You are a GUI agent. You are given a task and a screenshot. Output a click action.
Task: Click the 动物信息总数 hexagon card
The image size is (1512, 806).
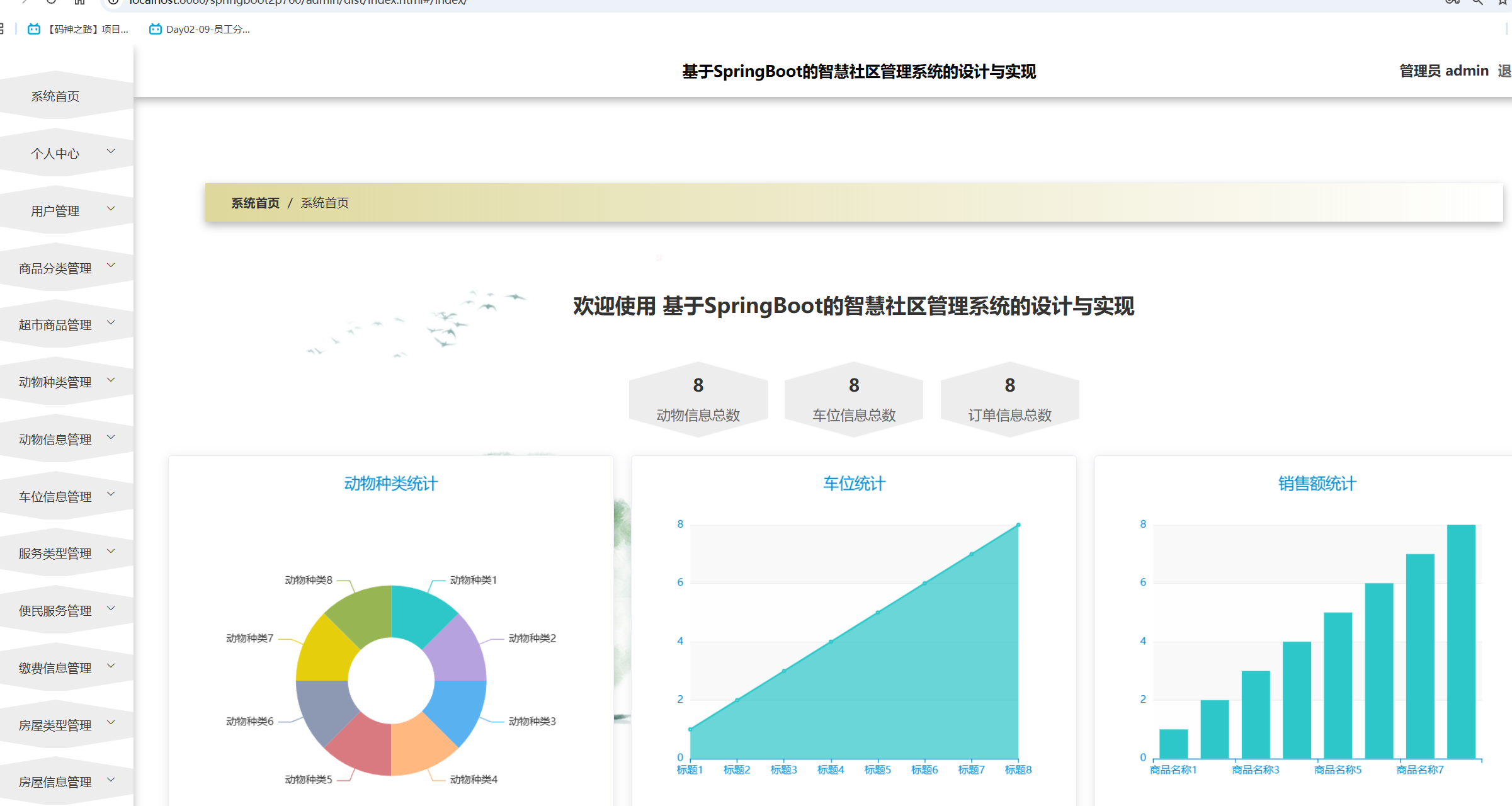(698, 399)
